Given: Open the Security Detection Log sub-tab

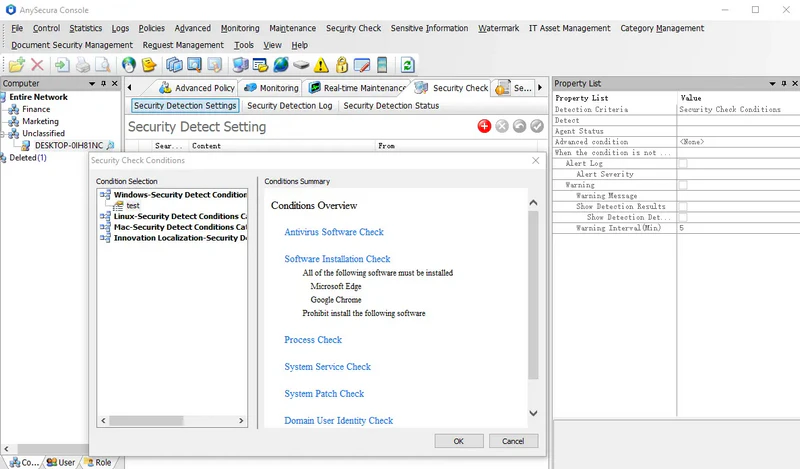Looking at the screenshot, I should (290, 106).
